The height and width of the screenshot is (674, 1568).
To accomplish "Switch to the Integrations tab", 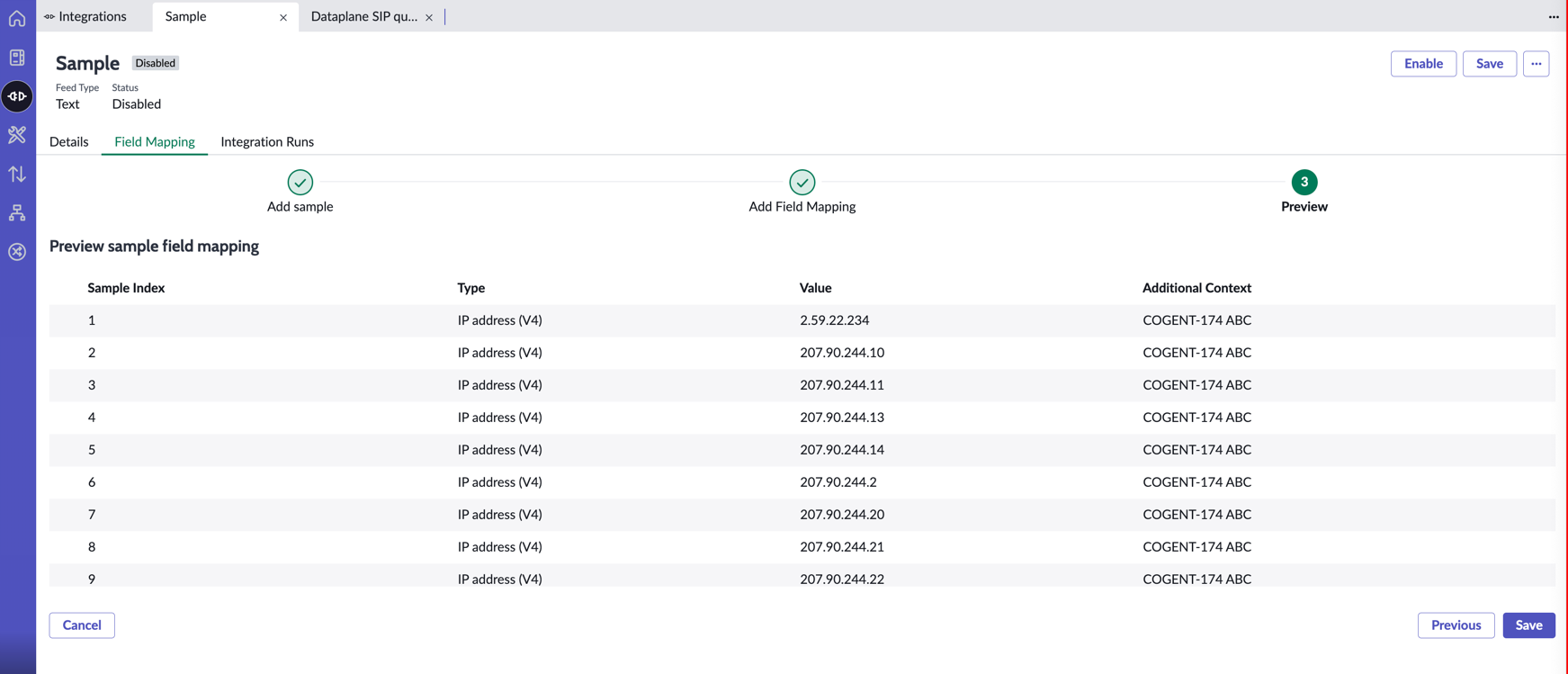I will [x=85, y=16].
